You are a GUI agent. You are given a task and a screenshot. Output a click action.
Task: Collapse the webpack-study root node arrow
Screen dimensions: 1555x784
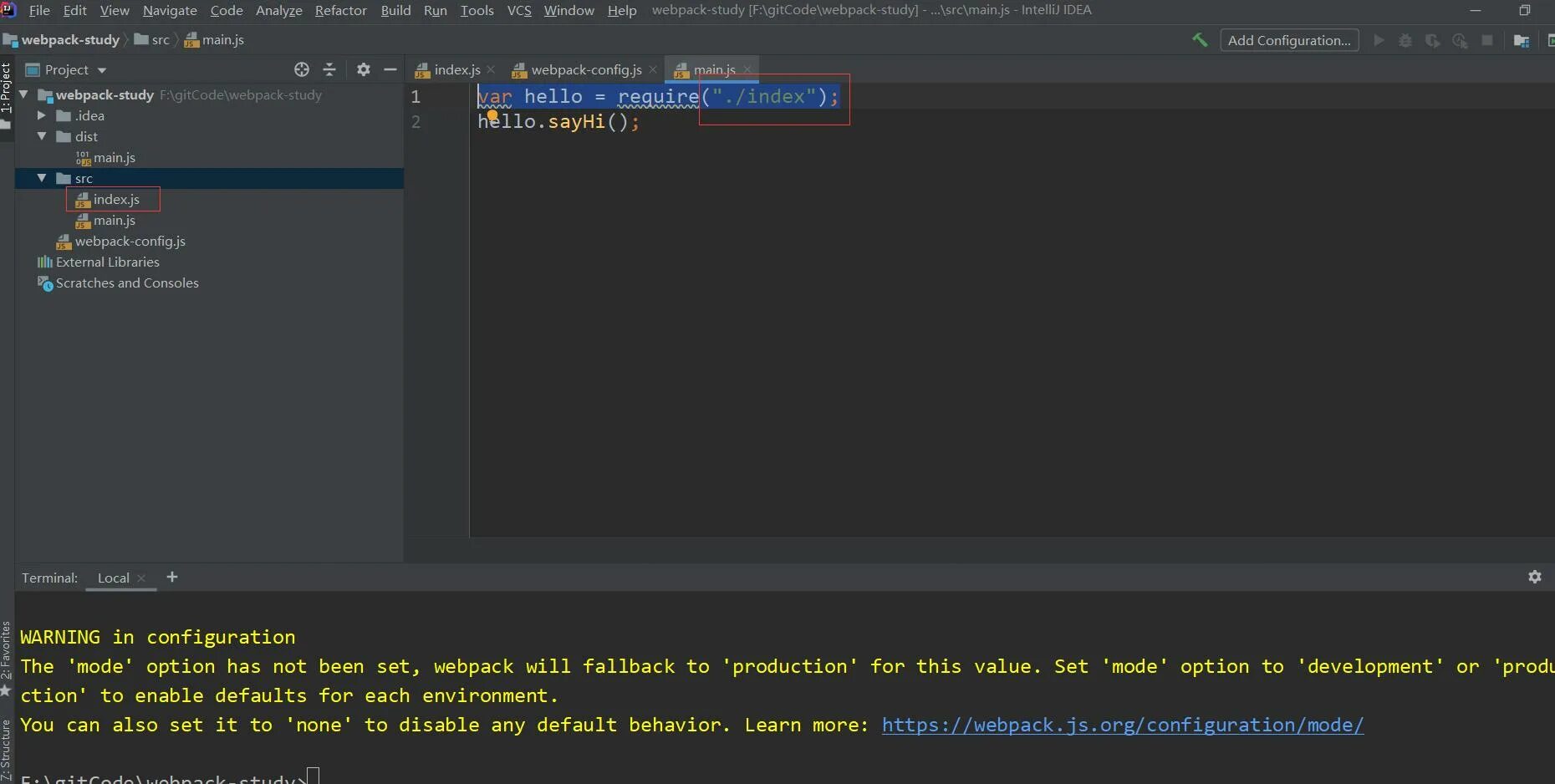(24, 94)
